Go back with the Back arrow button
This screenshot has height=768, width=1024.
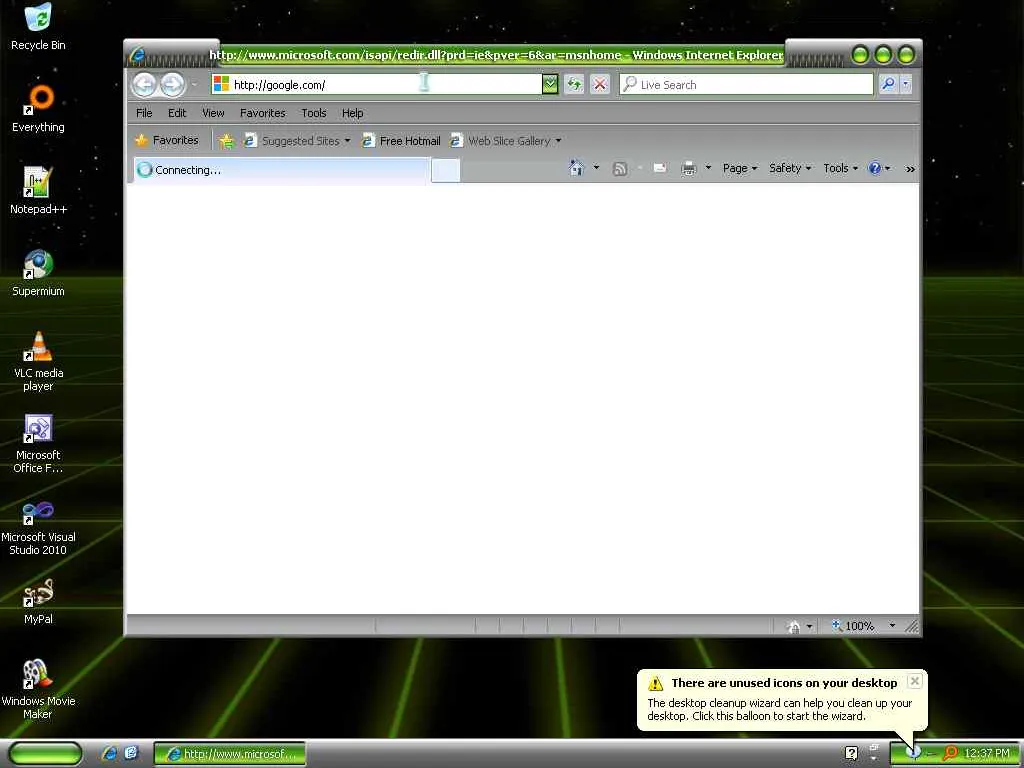tap(144, 84)
